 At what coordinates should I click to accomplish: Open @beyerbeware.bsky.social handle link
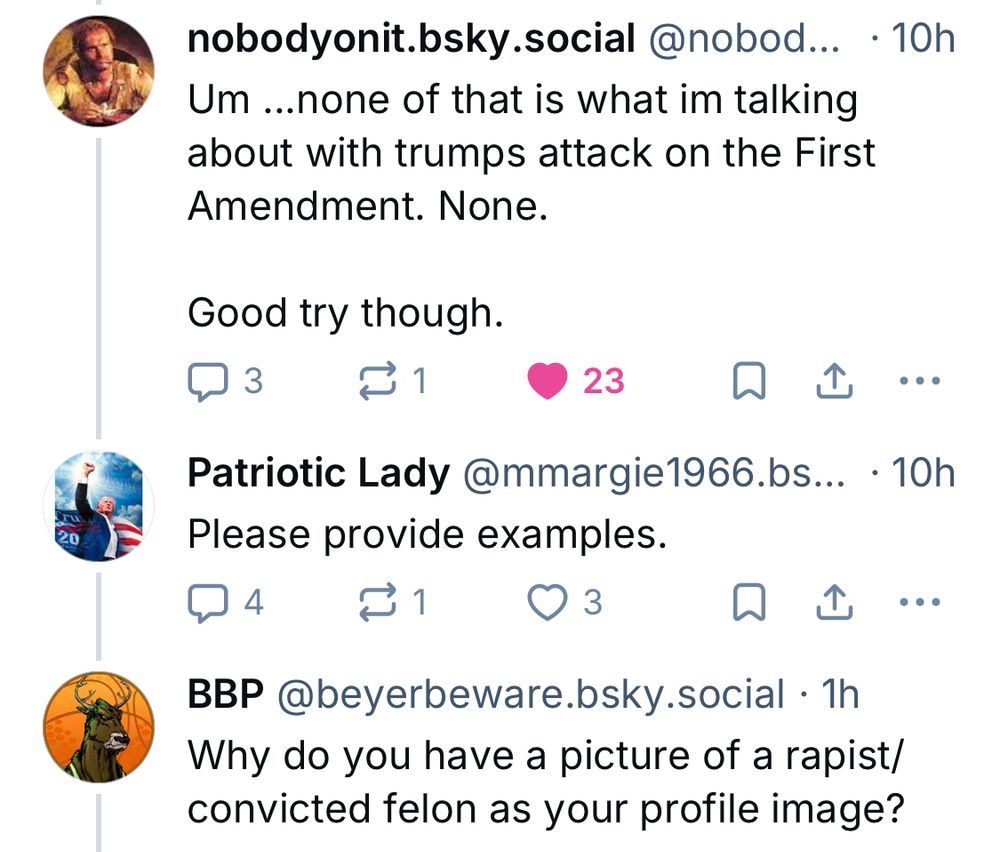pyautogui.click(x=529, y=694)
